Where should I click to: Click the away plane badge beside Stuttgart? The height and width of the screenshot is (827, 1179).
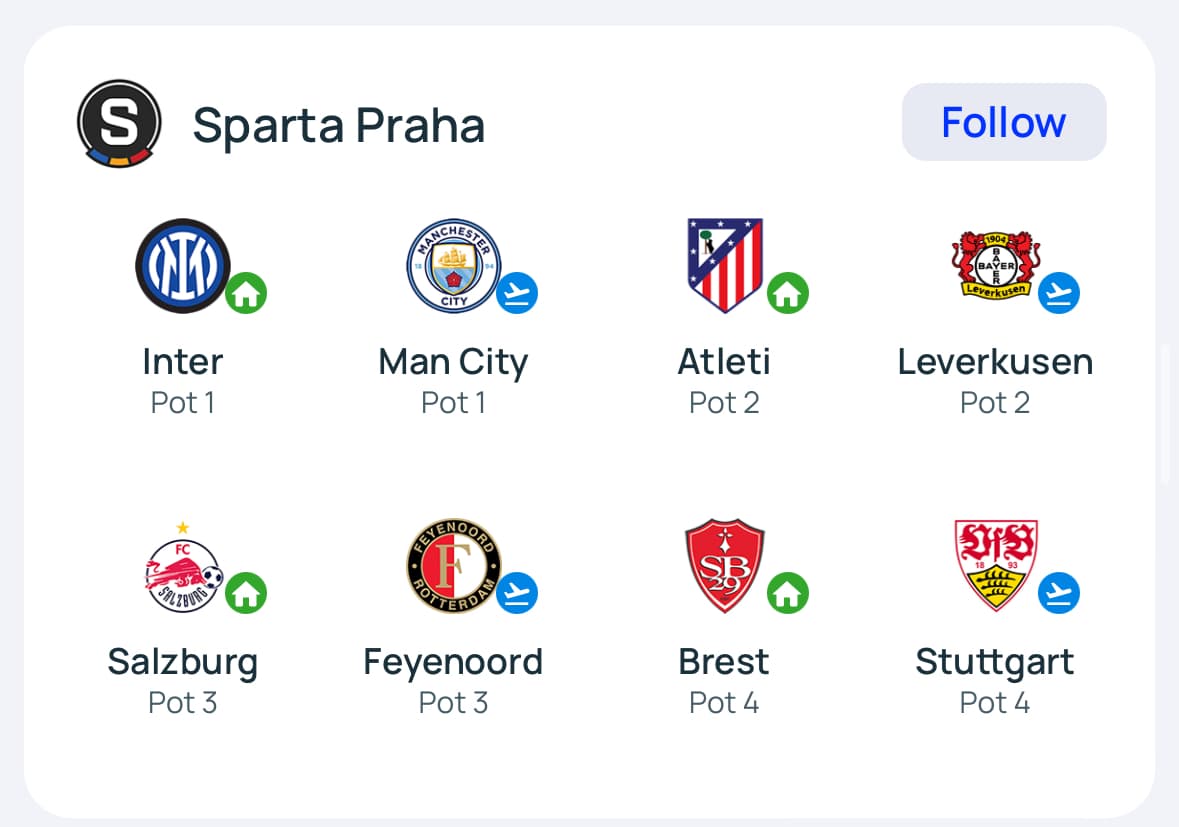1059,593
